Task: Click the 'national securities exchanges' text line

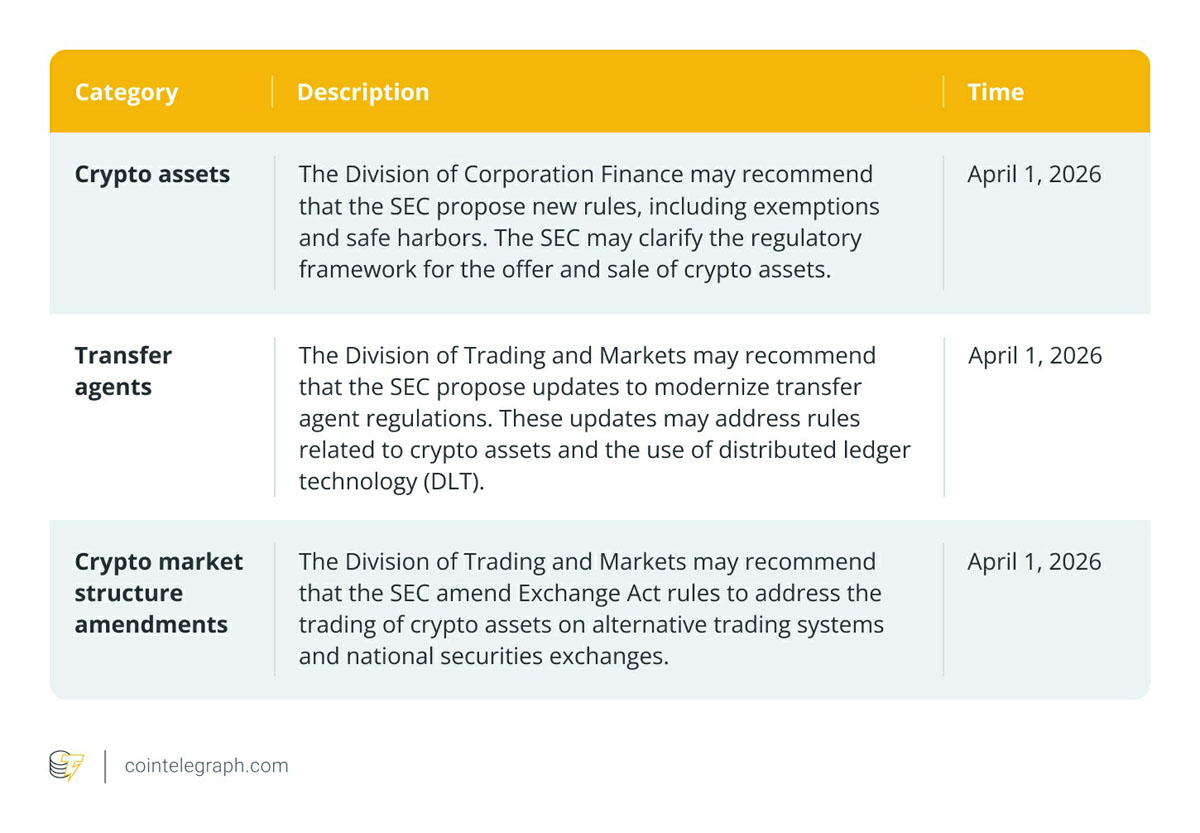Action: tap(483, 656)
